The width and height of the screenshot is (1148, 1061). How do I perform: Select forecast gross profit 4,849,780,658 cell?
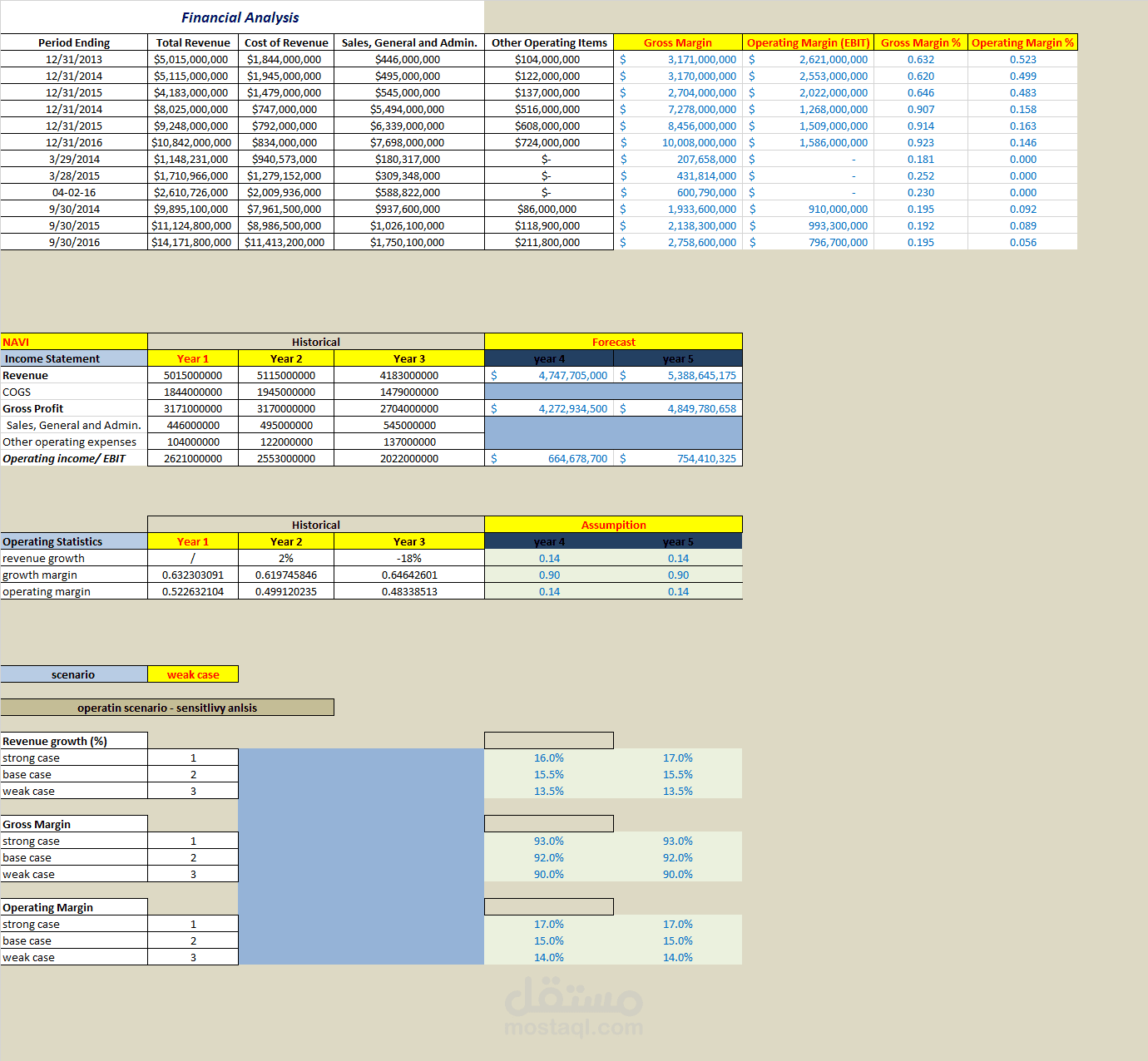[678, 408]
